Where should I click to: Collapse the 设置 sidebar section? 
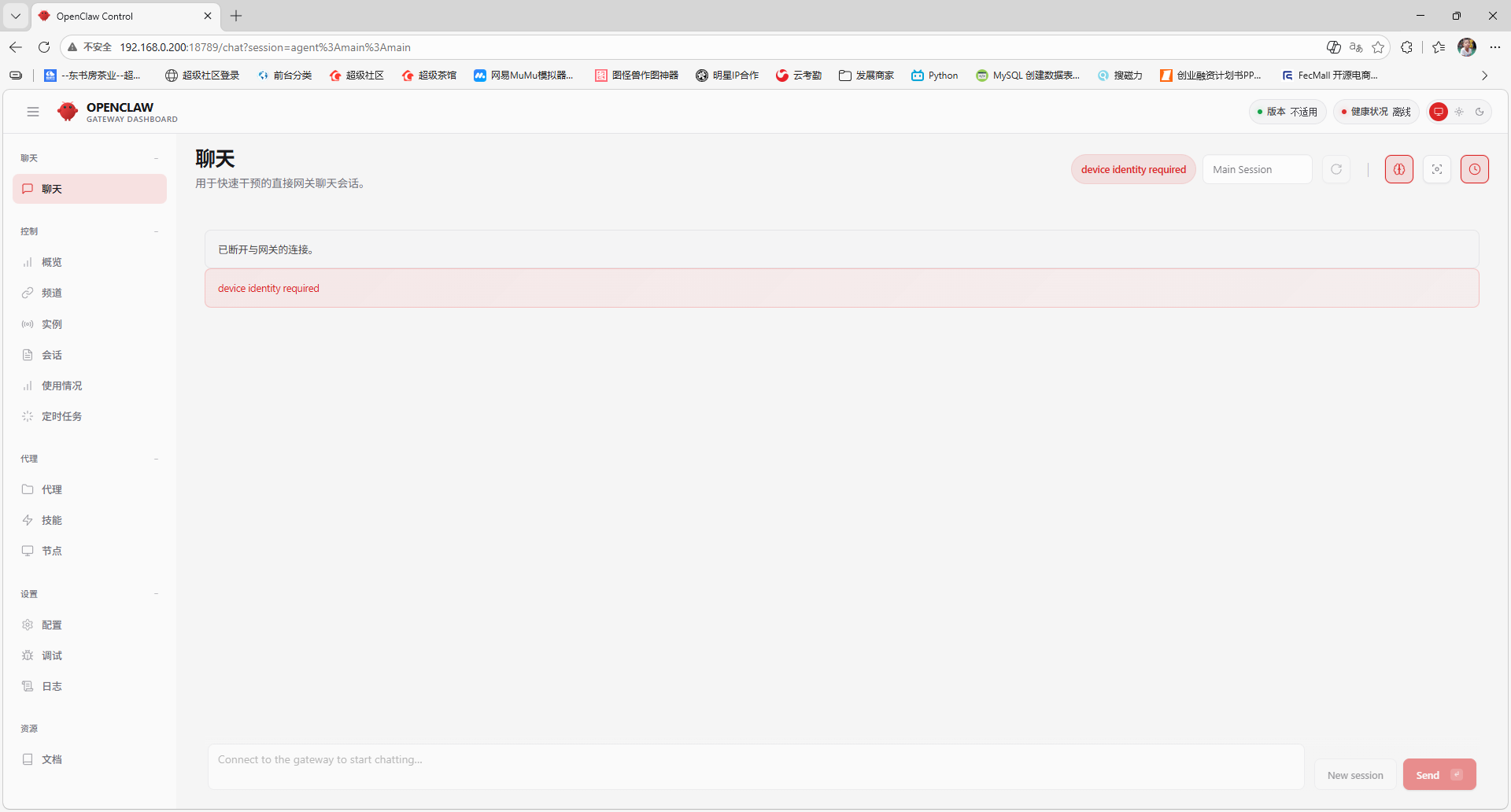pyautogui.click(x=156, y=594)
